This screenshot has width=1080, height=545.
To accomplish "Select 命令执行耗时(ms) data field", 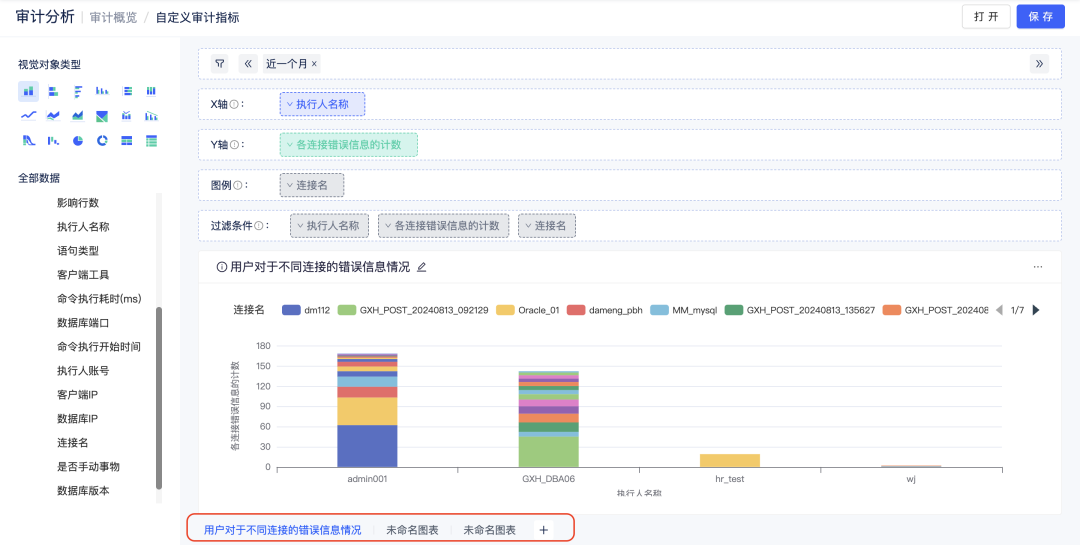I will [x=99, y=298].
